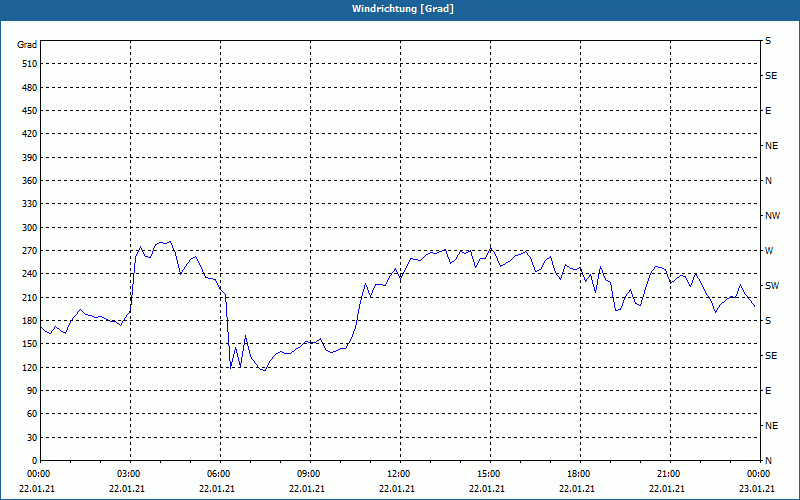800x500 pixels.
Task: Click the 'E' compass label level with 90
Action: pyautogui.click(x=768, y=391)
